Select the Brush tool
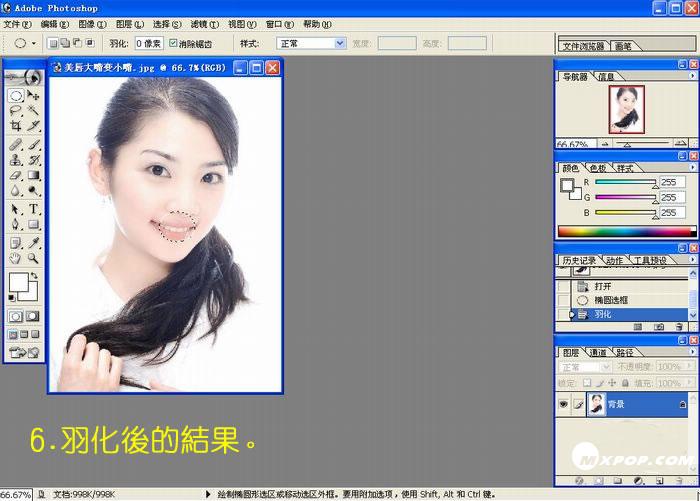 pos(33,144)
